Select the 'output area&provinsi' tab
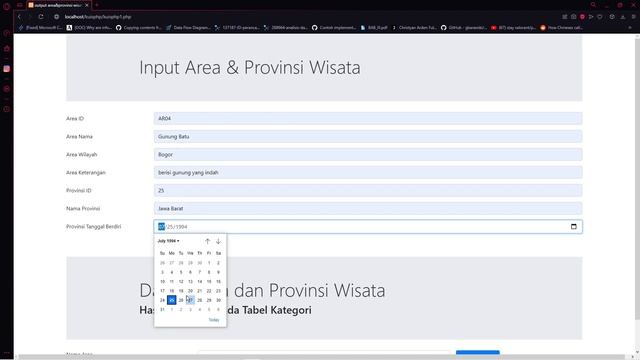This screenshot has height=360, width=640. coord(58,5)
